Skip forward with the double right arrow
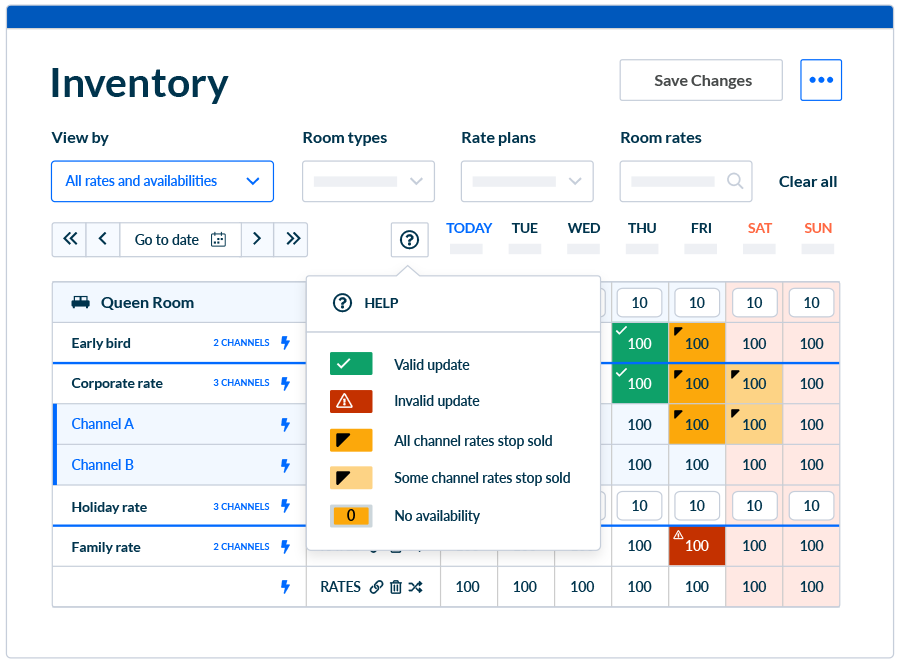Screen dimensions: 900x663 tap(291, 240)
